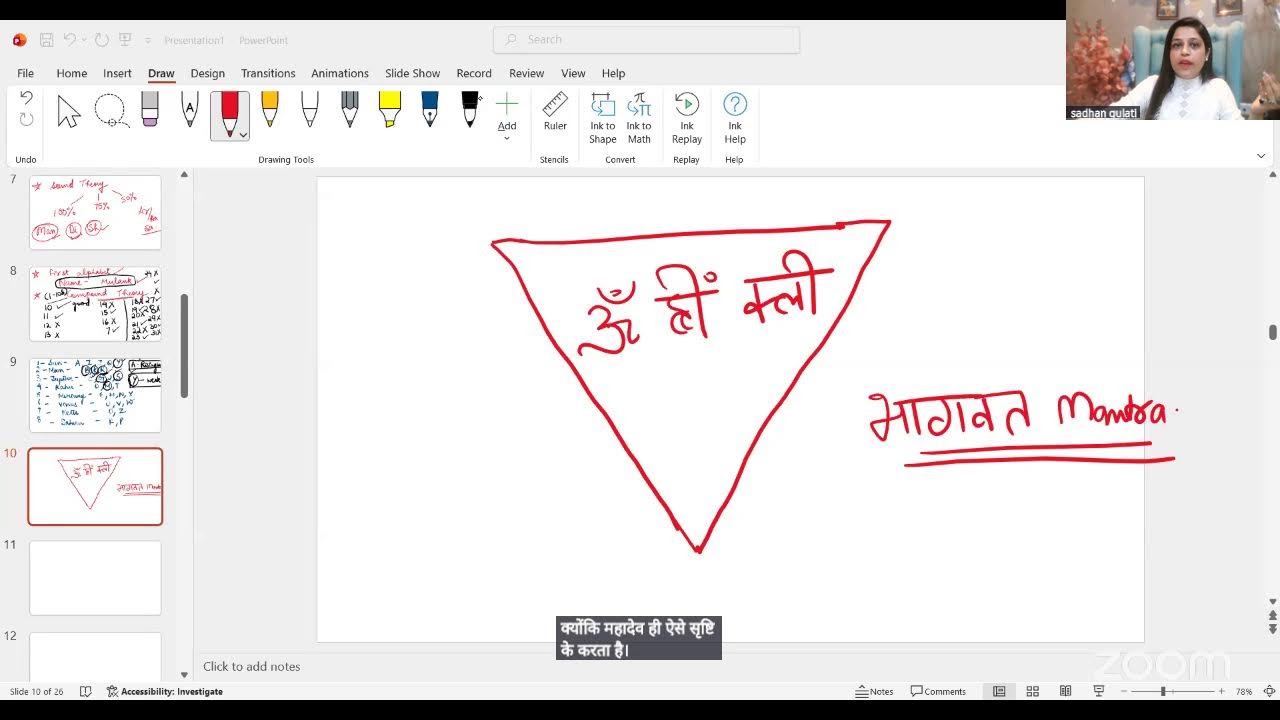
Task: Switch to Slide Sorter view
Action: coord(1032,691)
